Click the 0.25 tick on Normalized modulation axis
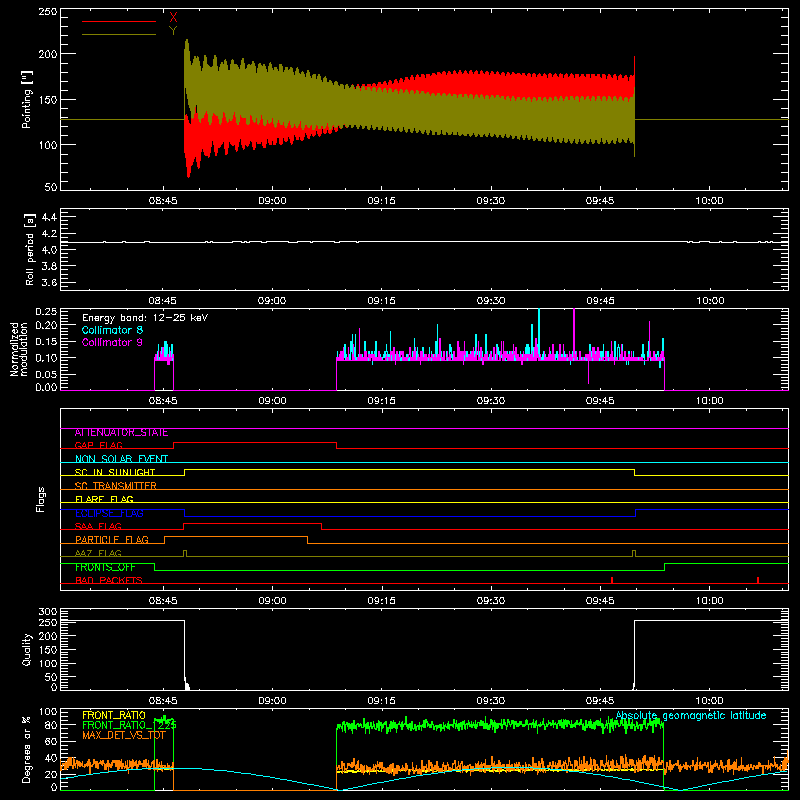Viewport: 800px width, 800px height. point(46,311)
